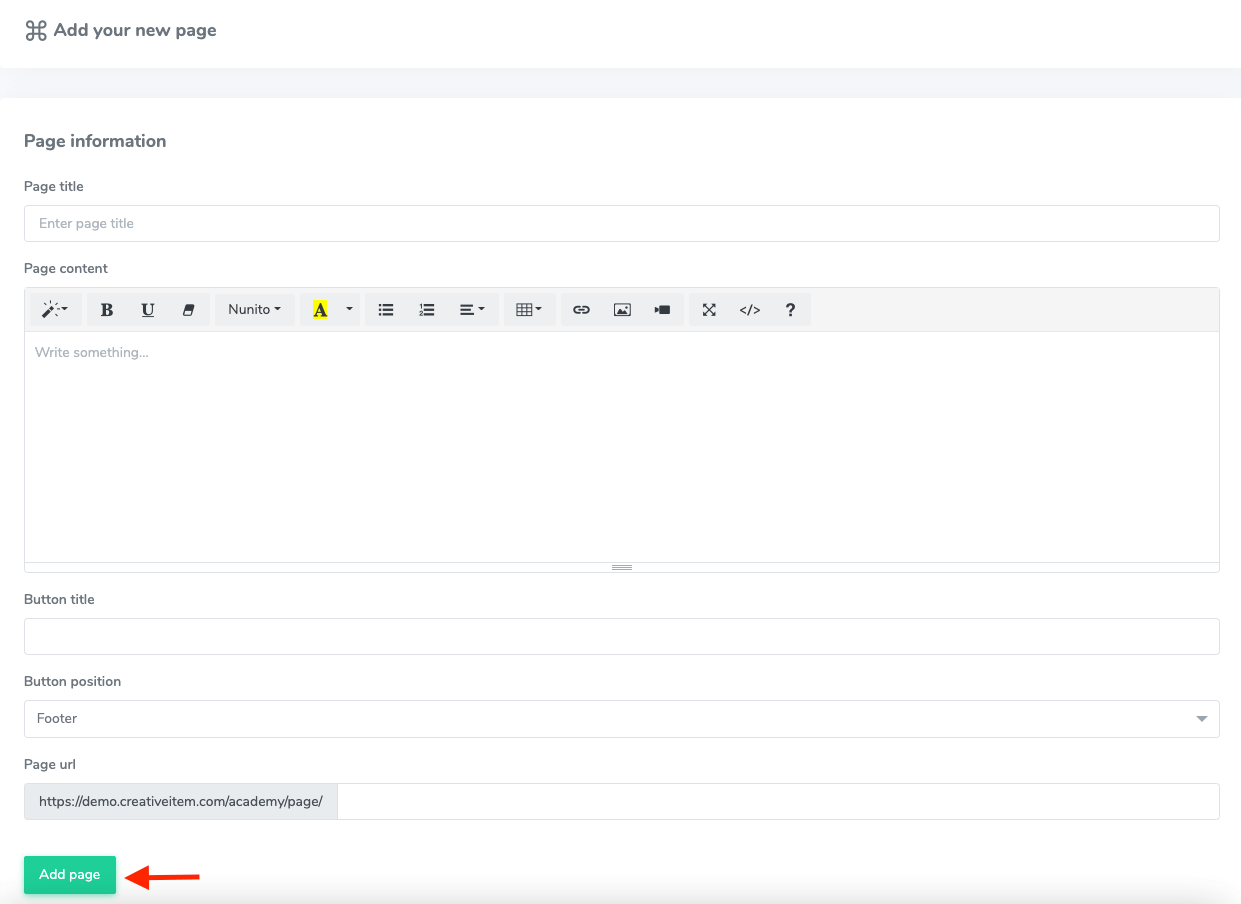Viewport: 1241px width, 904px height.
Task: Insert an ordered list
Action: click(426, 309)
